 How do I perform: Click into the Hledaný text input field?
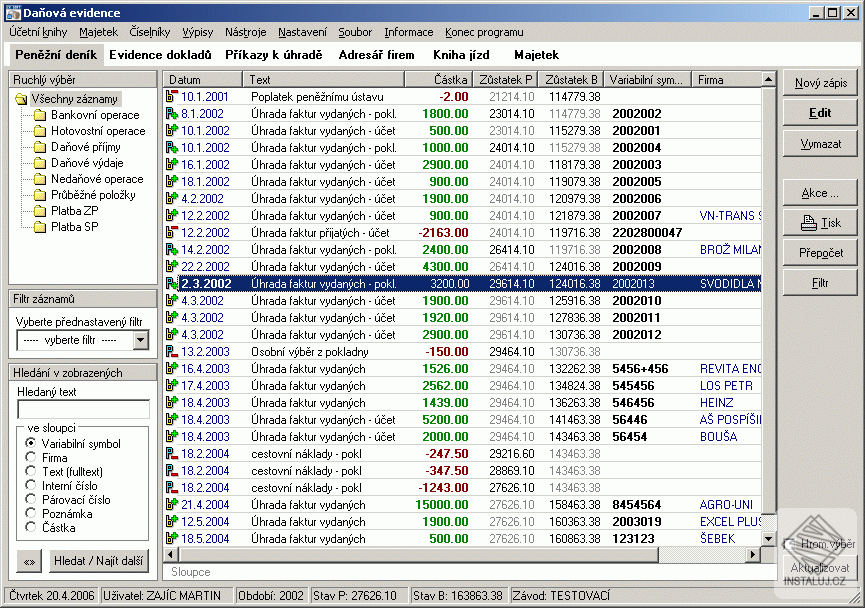click(x=83, y=409)
